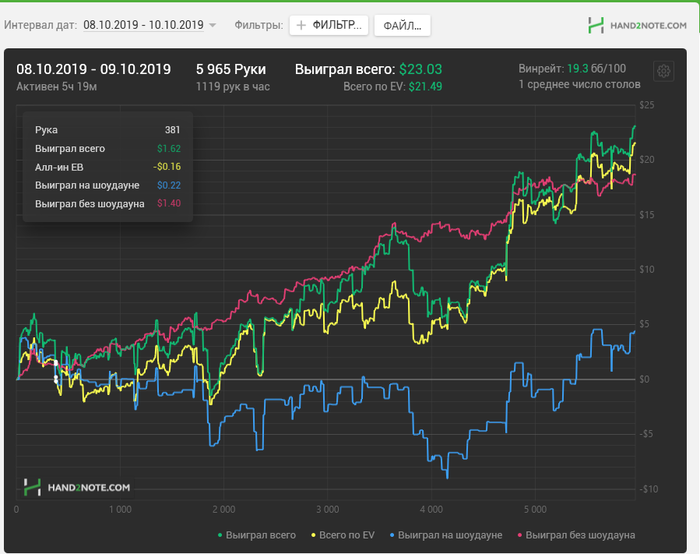Click the plus icon on filter button
Viewport: 700px width, 554px height.
302,25
